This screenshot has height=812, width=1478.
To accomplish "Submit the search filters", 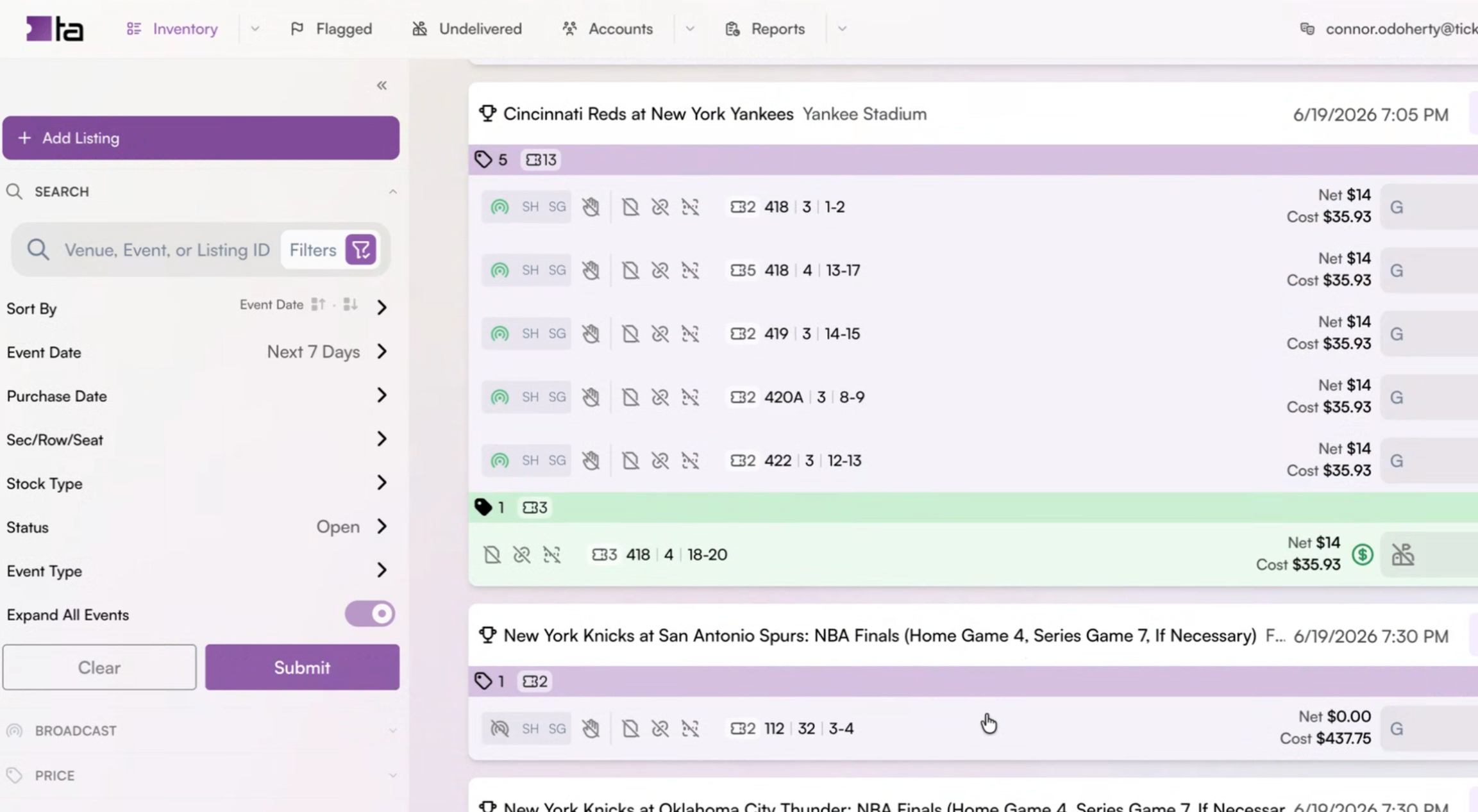I will tap(302, 667).
